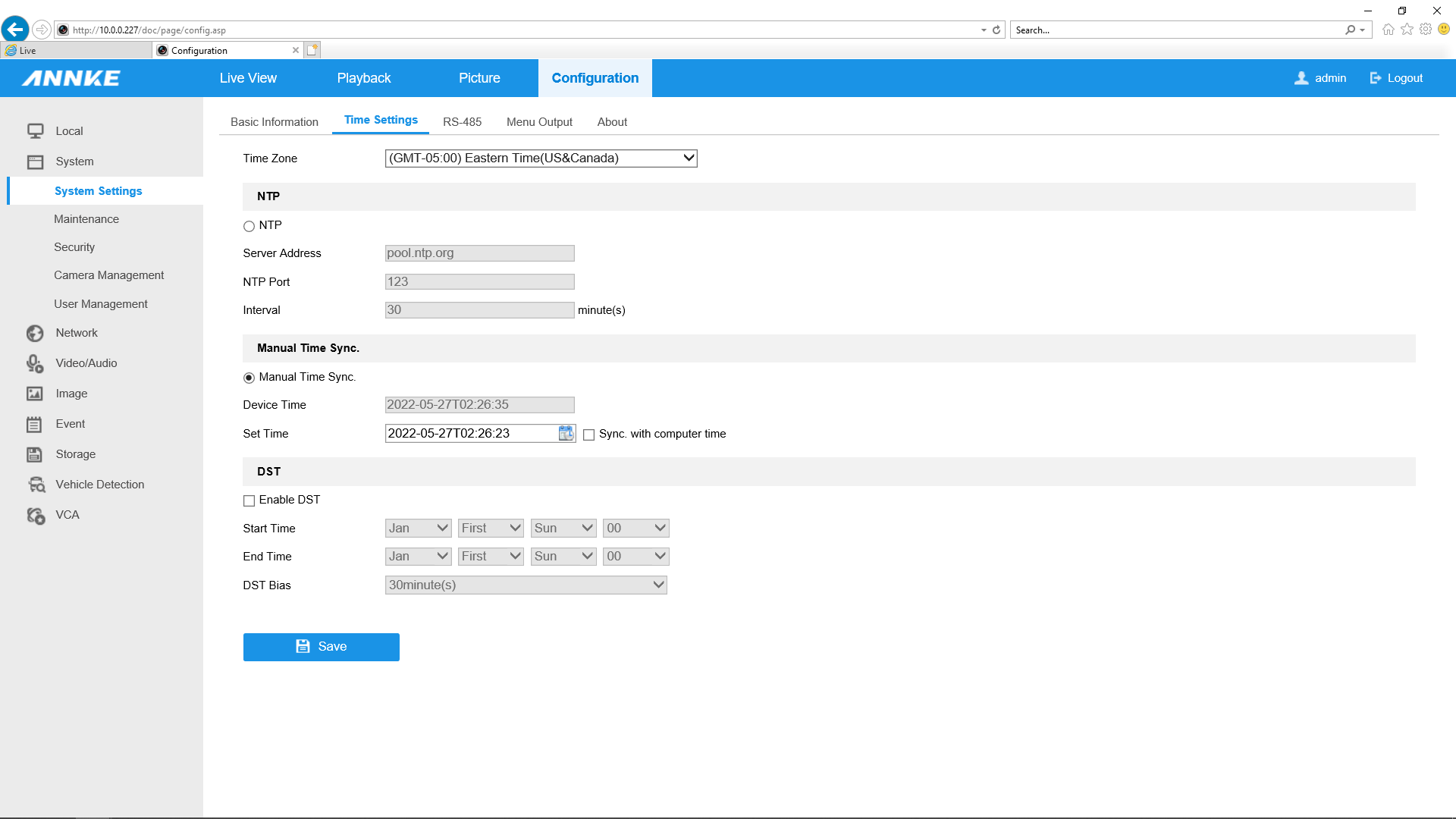Open the Time Zone dropdown

(541, 158)
